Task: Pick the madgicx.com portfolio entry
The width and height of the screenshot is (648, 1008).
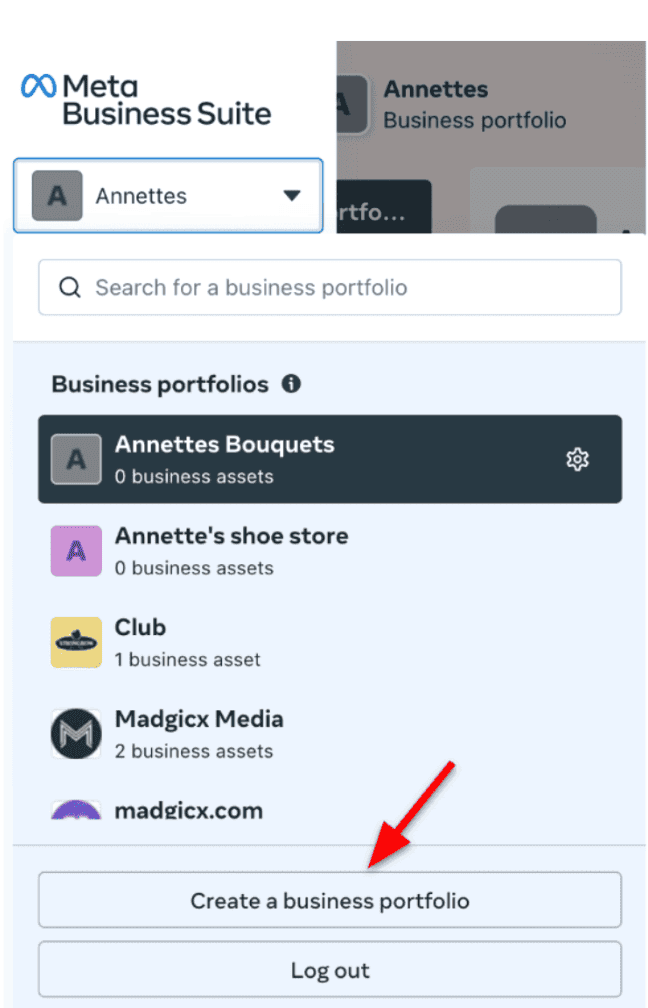Action: [300, 810]
